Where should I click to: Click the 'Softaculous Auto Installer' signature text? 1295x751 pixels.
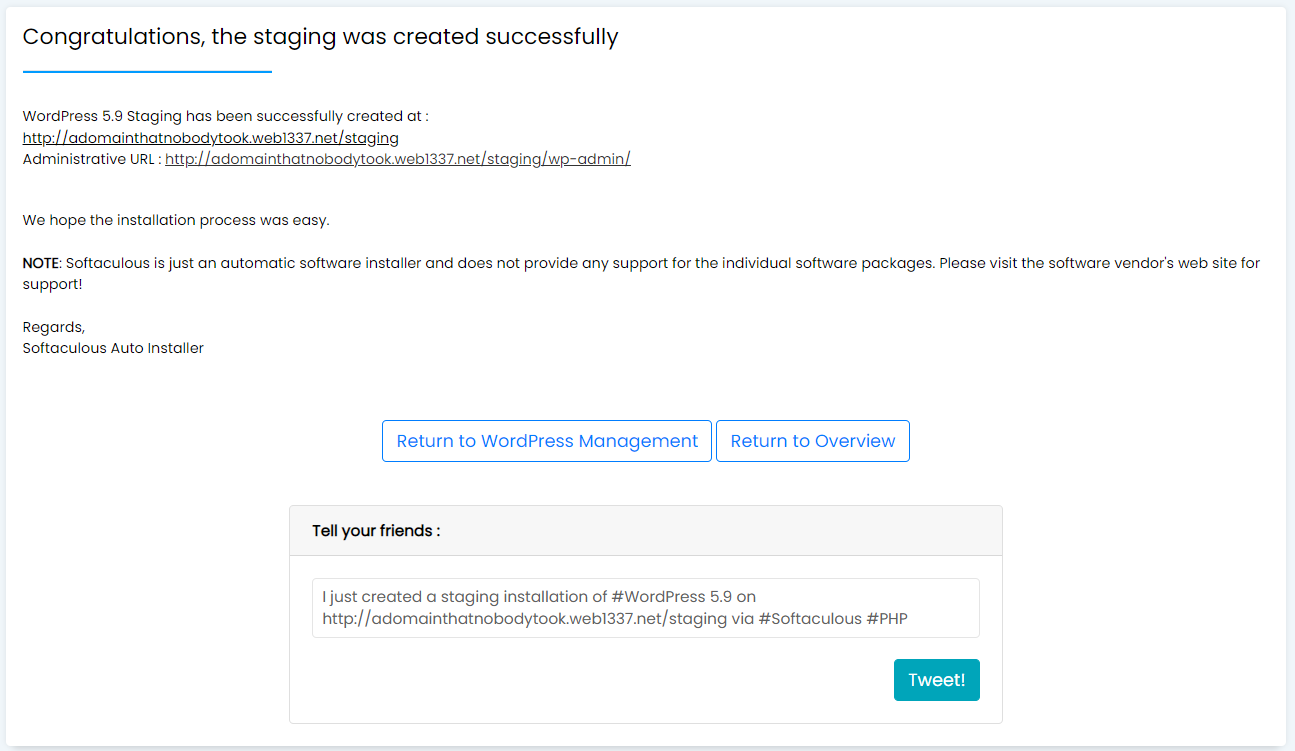tap(113, 348)
